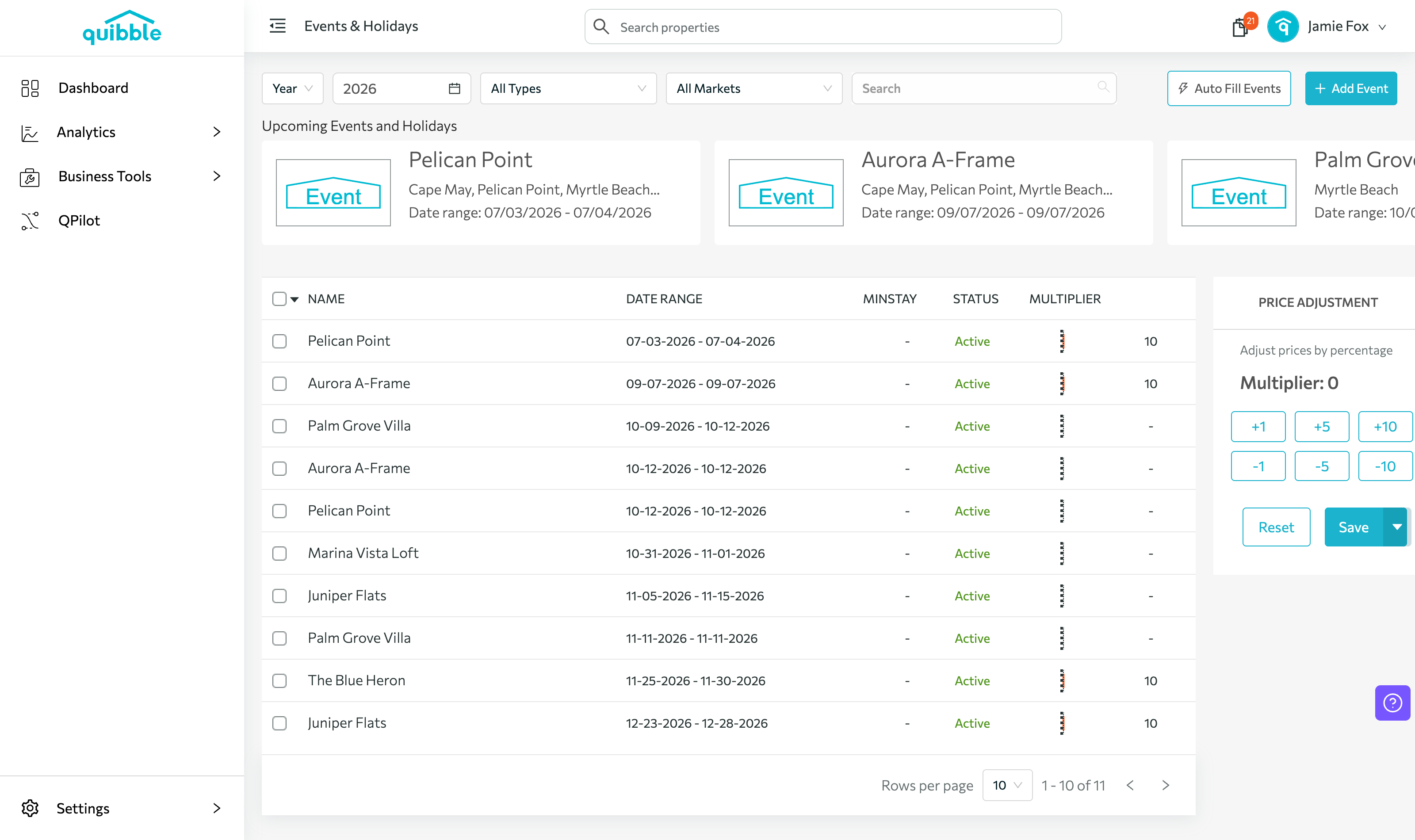The height and width of the screenshot is (840, 1415).
Task: Open QPilot via its sidebar icon
Action: click(30, 221)
